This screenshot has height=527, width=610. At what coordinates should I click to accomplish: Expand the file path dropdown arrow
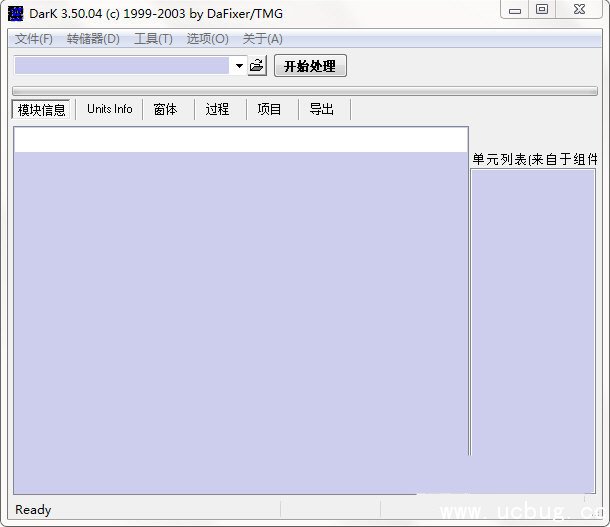(239, 66)
